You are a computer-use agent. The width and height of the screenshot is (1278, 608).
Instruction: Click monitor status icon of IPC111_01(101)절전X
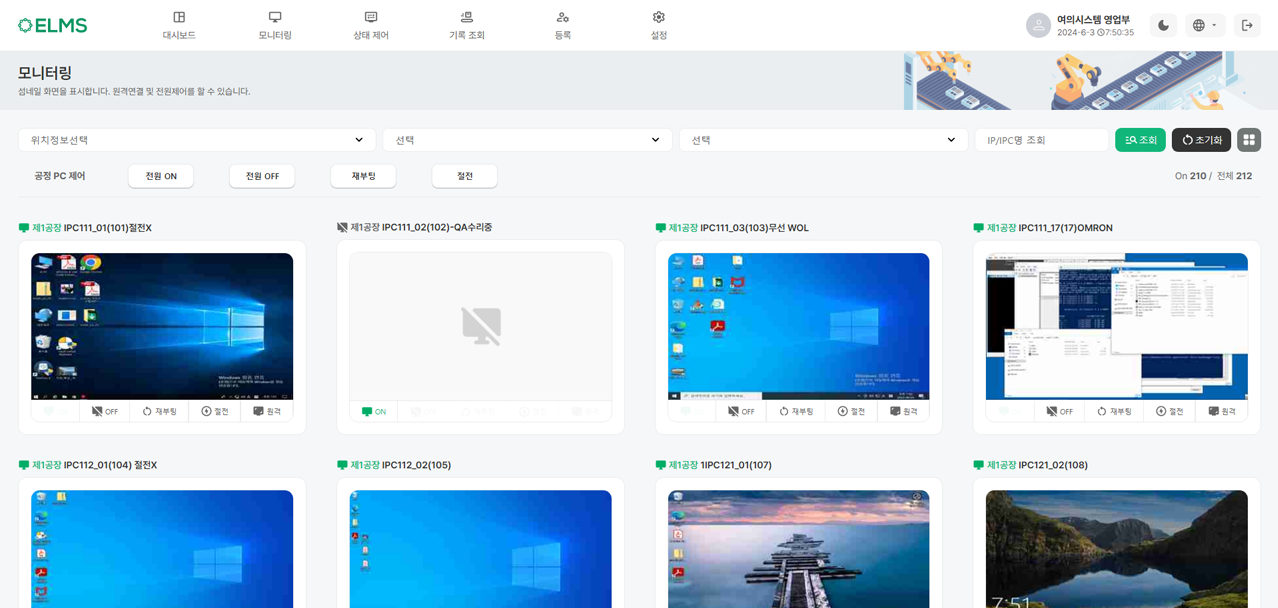click(24, 228)
